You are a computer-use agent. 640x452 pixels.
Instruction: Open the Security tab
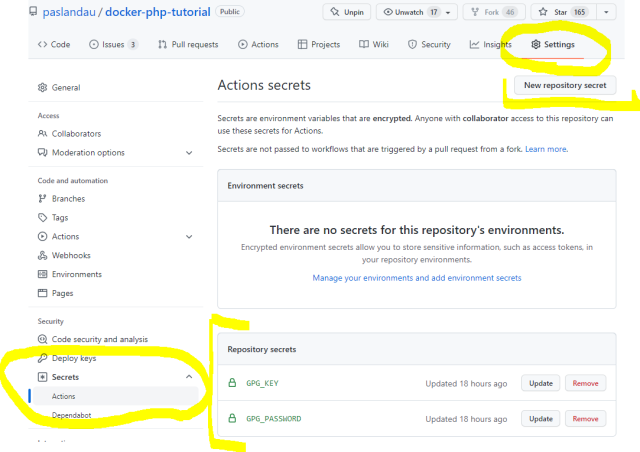tap(429, 45)
